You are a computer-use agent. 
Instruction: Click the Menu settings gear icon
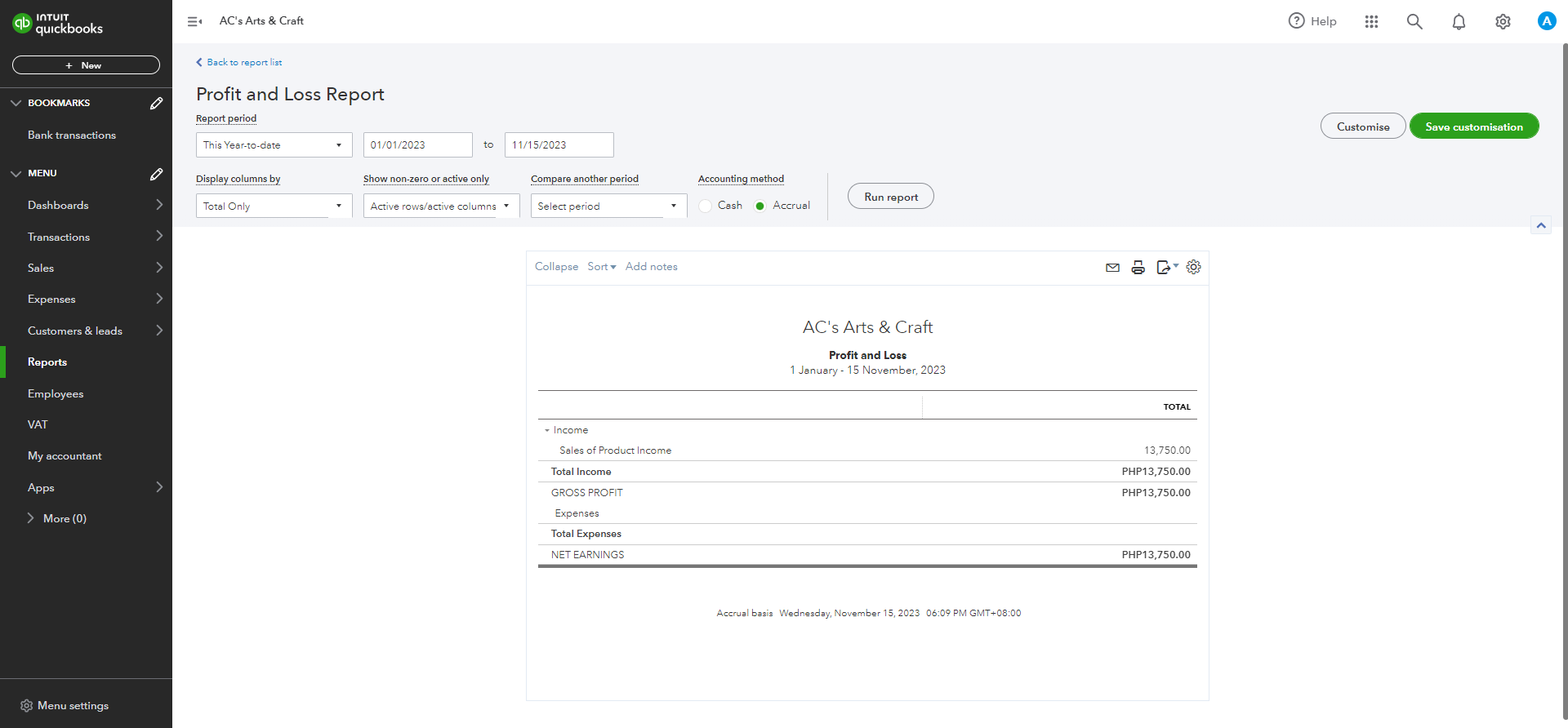click(26, 705)
